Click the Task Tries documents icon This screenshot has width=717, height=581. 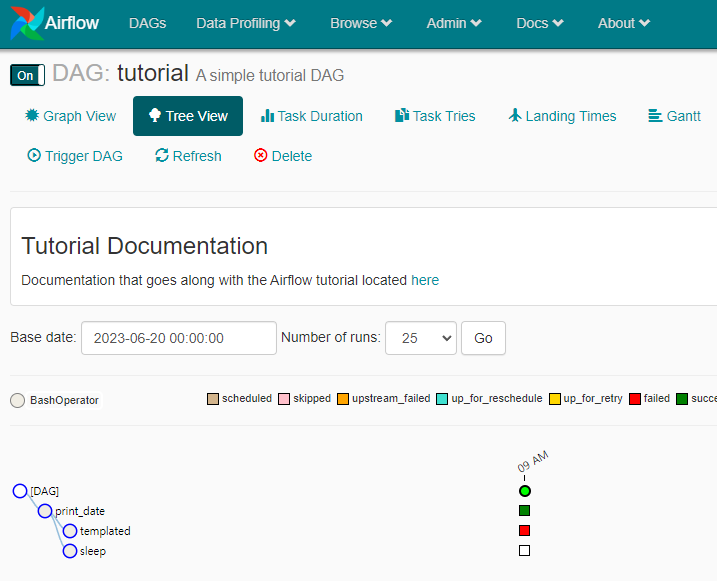coord(401,115)
